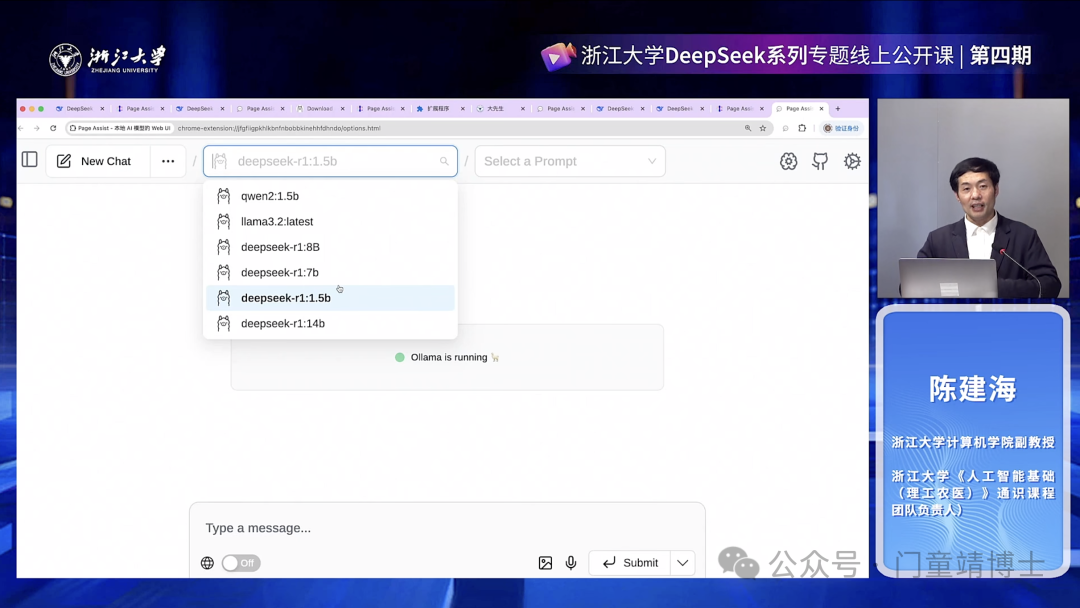
Task: Open the gear settings icon at top right
Action: [852, 161]
